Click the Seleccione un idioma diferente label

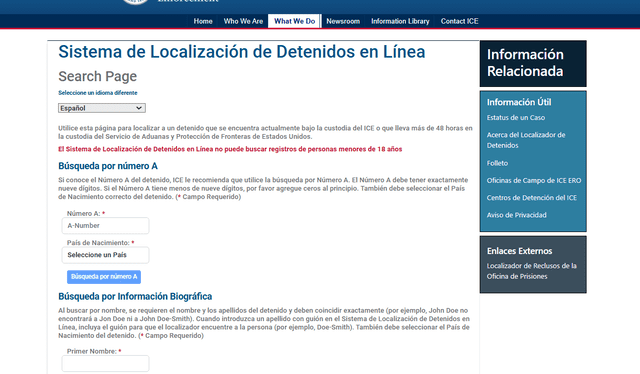pos(98,93)
